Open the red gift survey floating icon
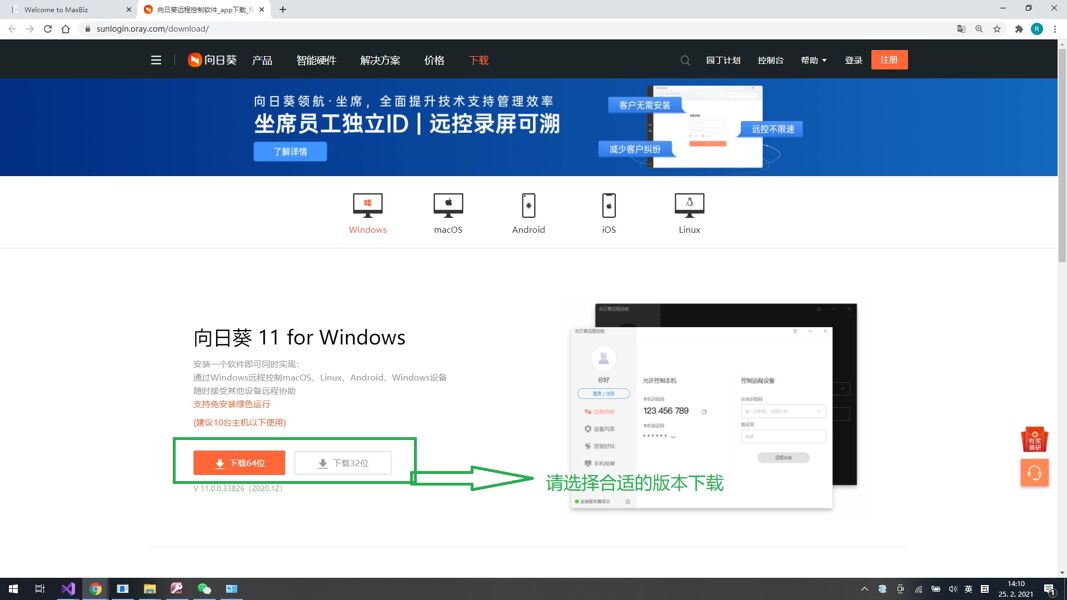 1034,439
